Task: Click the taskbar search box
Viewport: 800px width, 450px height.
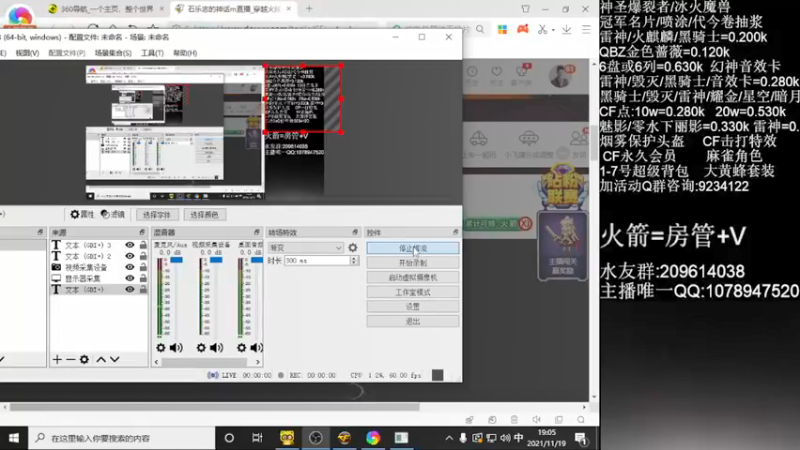Action: [x=121, y=438]
